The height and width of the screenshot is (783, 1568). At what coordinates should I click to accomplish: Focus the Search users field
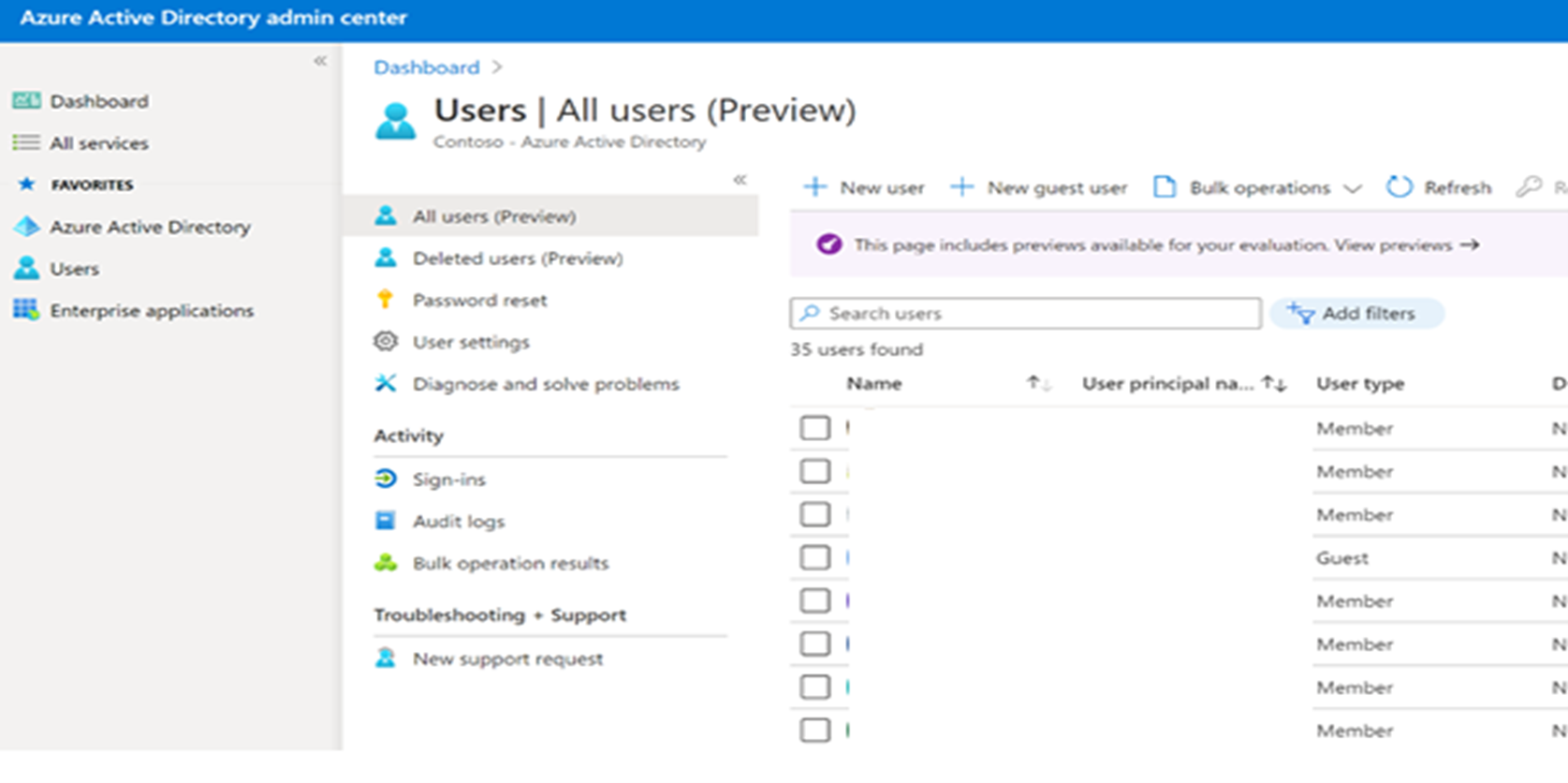click(1025, 314)
